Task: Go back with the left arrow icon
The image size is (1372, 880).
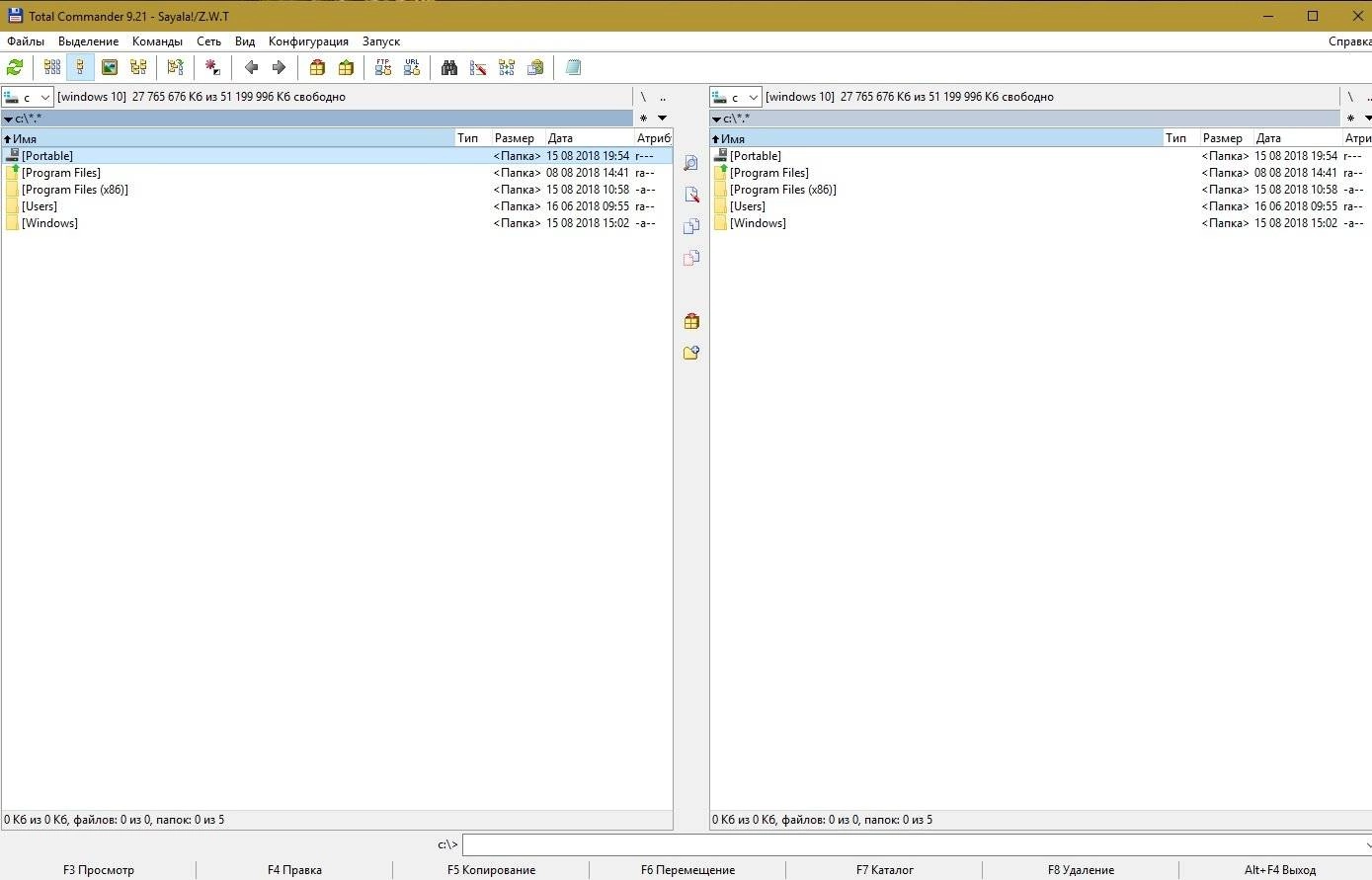Action: 251,67
